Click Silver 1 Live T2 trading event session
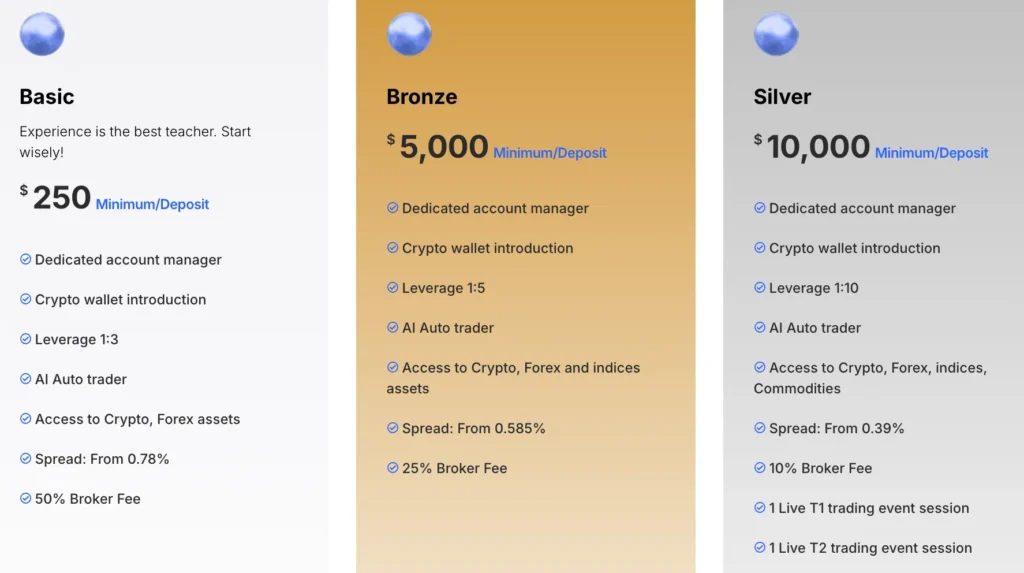 (870, 548)
